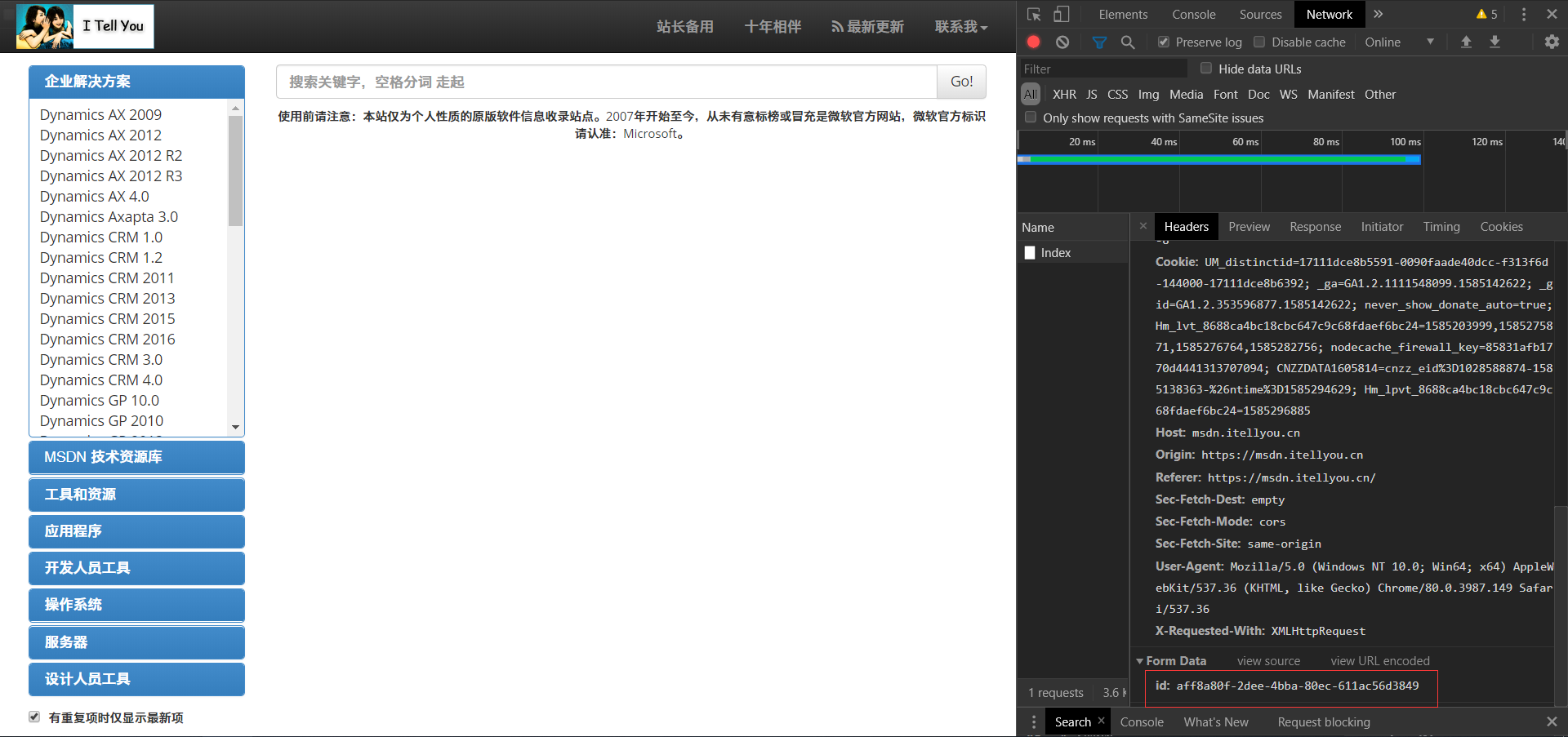Toggle the device toolbar icon
This screenshot has width=1568, height=737.
[x=1061, y=15]
